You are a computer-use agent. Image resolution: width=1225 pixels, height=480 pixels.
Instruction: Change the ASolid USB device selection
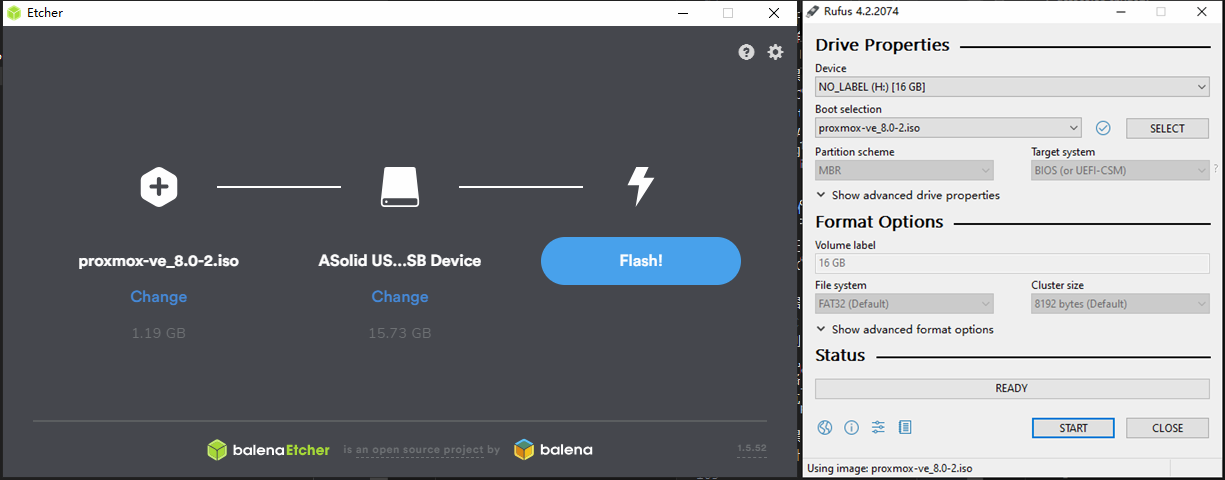point(400,297)
